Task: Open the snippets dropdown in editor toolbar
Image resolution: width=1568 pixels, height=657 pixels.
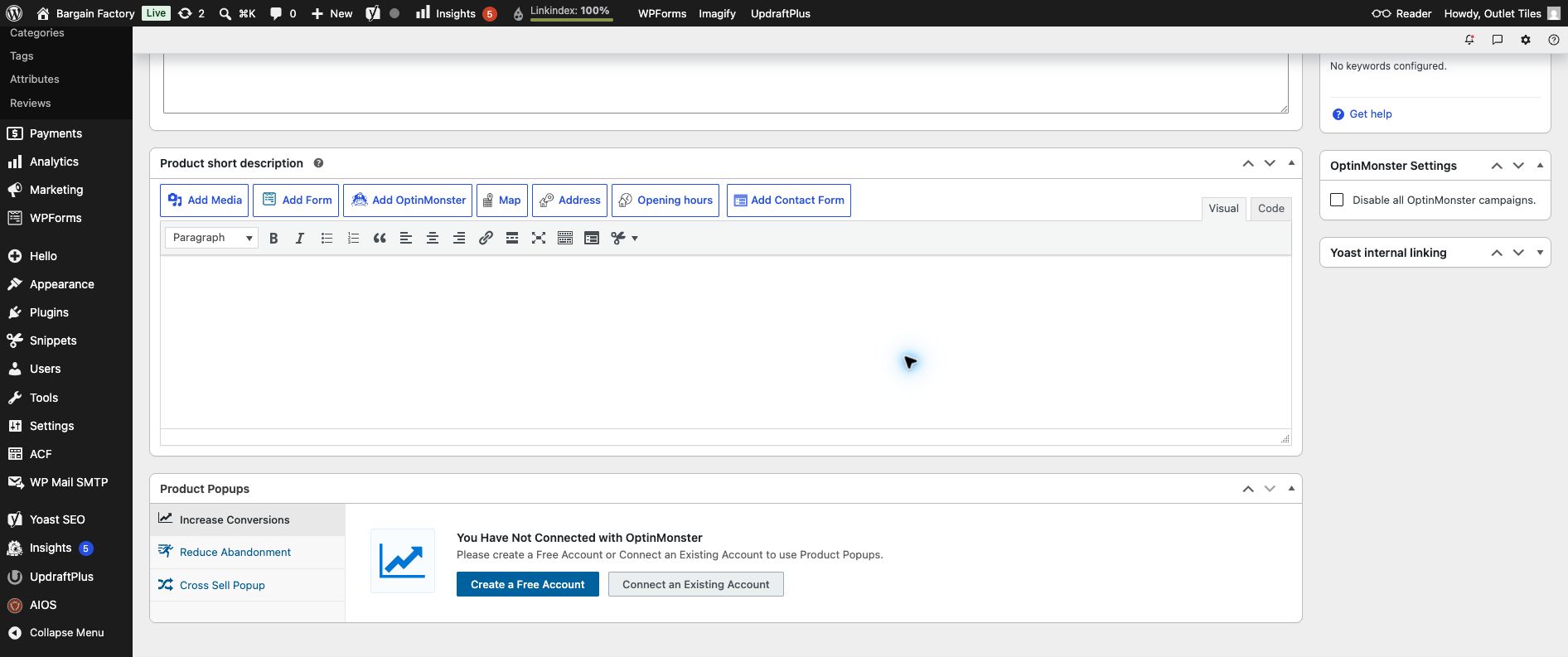Action: pos(625,238)
